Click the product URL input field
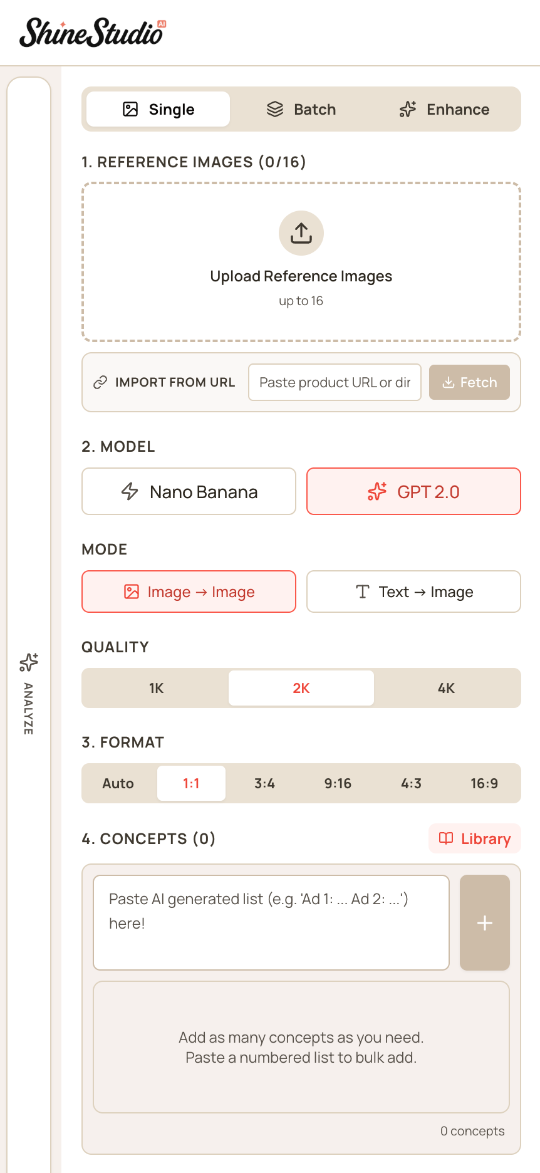540x1173 pixels. point(335,382)
